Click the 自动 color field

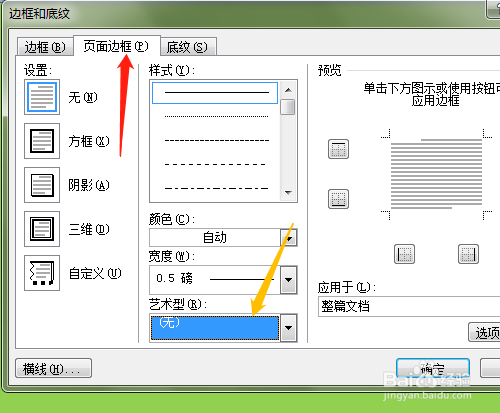click(x=215, y=238)
